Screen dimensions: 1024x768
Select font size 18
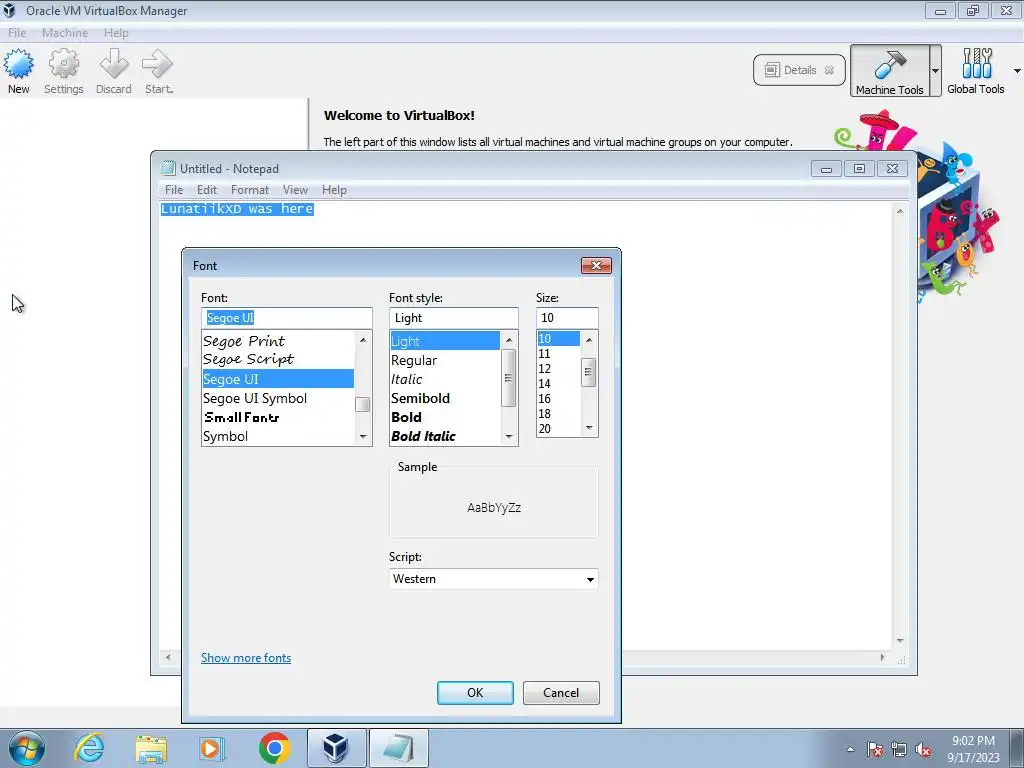[x=558, y=414]
